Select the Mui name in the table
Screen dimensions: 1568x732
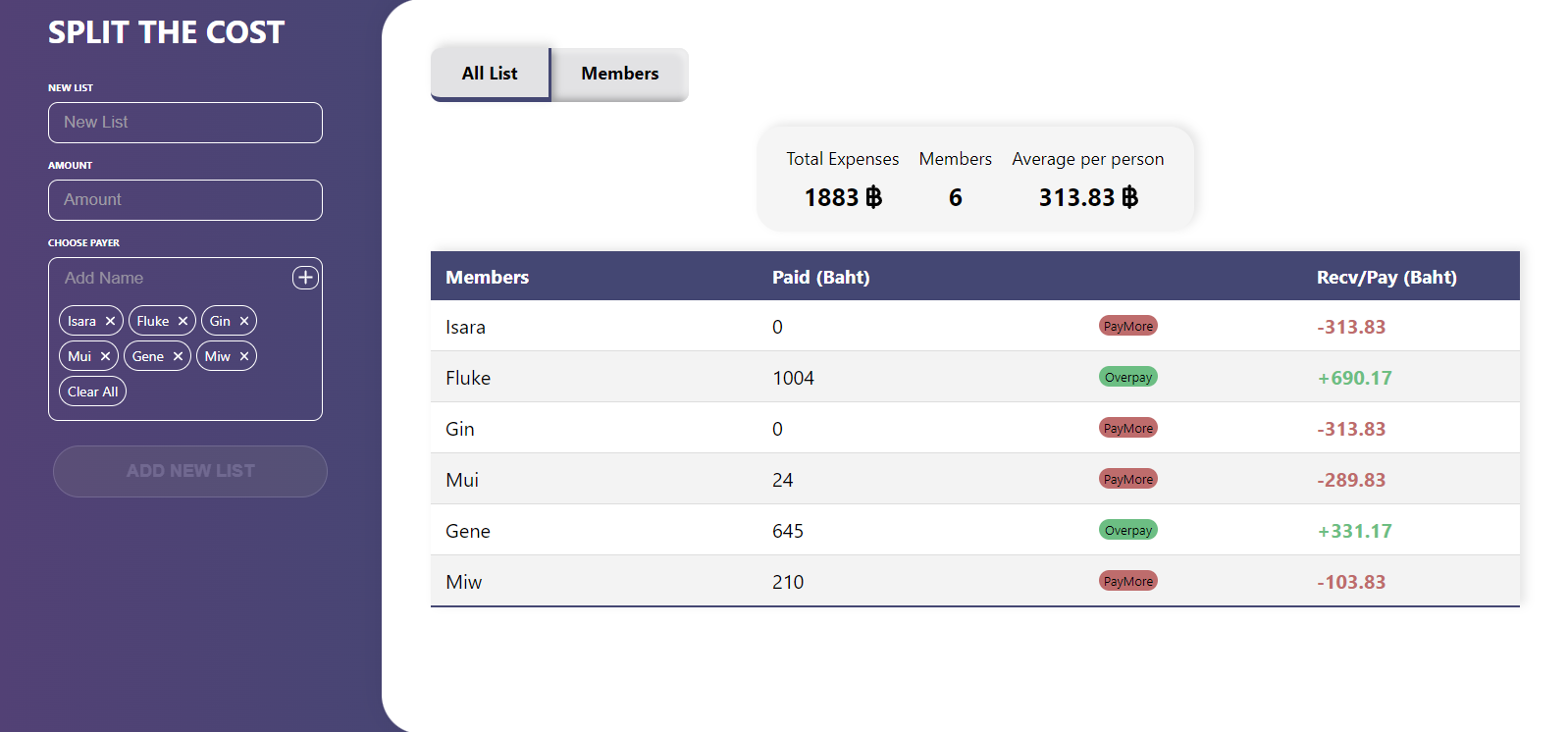462,480
